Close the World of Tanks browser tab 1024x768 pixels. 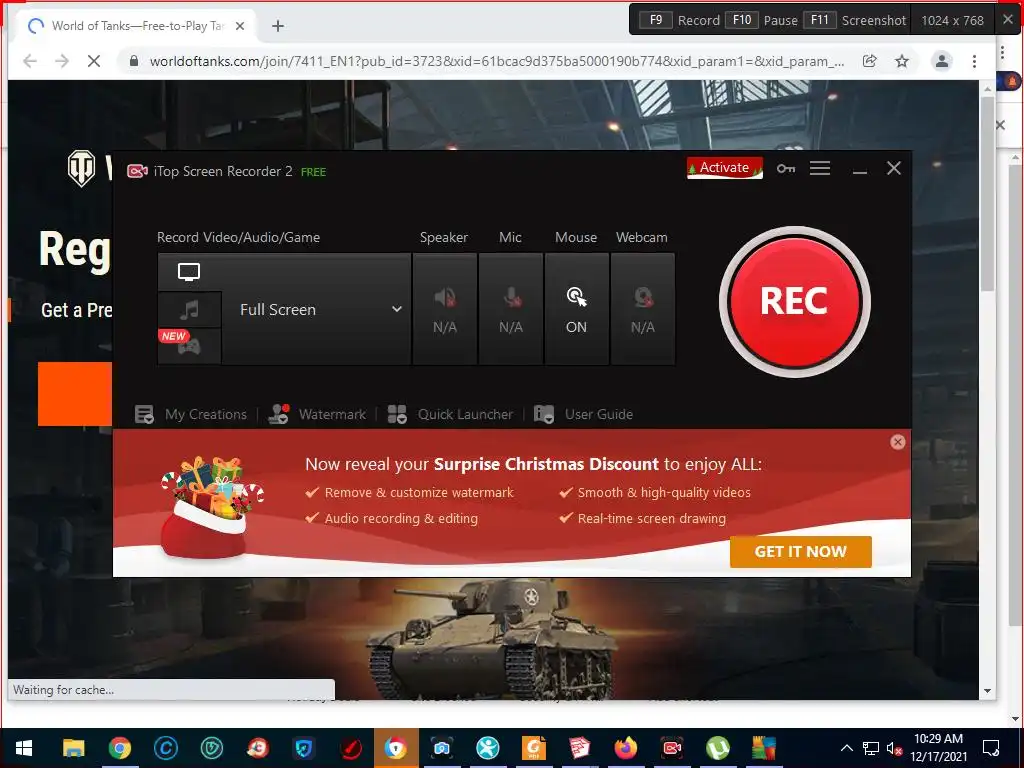tap(240, 26)
